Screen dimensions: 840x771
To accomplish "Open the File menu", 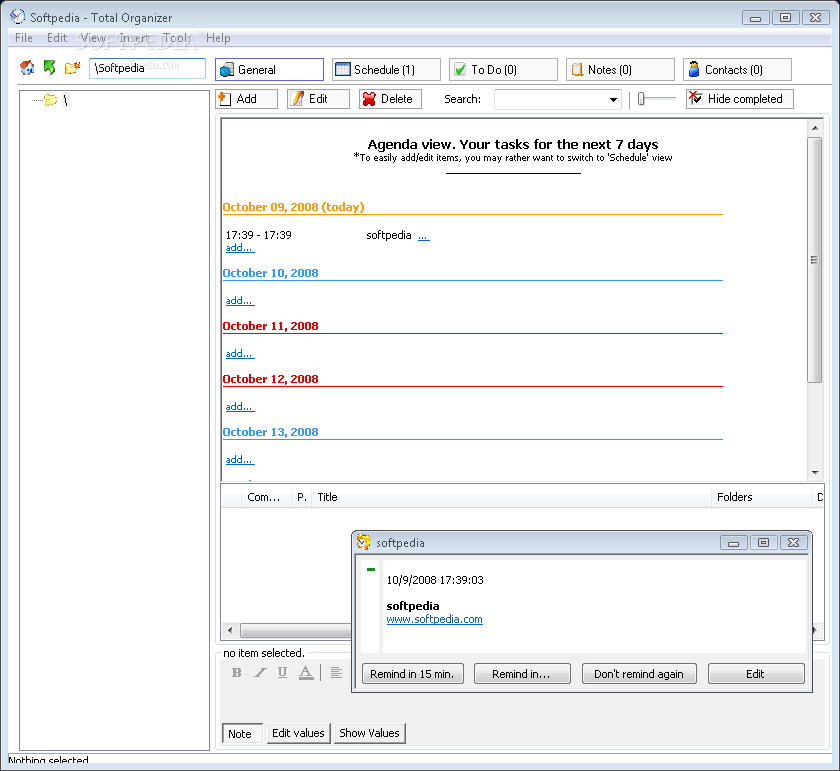I will (24, 38).
